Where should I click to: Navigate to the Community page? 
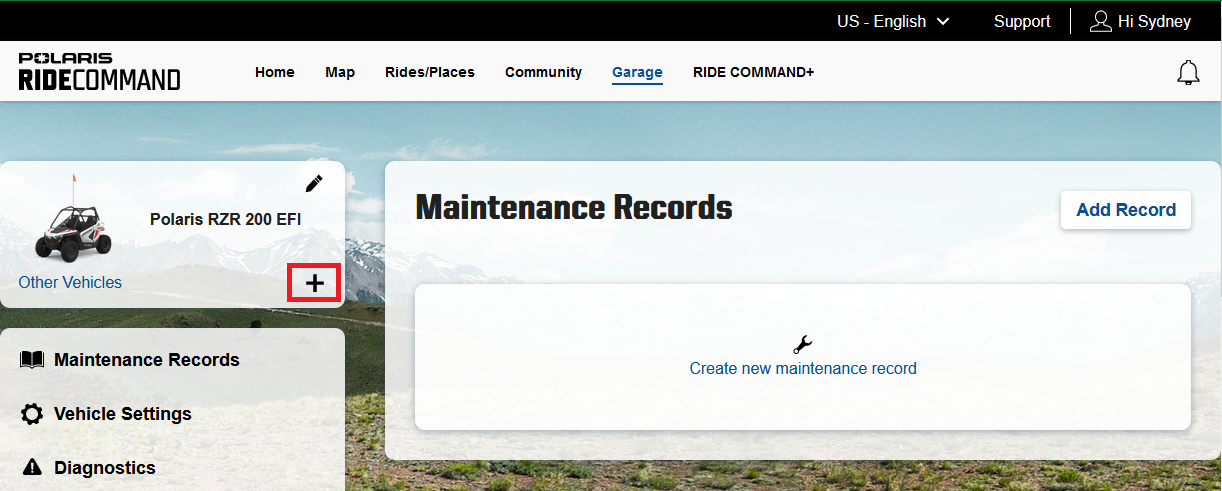click(x=543, y=72)
